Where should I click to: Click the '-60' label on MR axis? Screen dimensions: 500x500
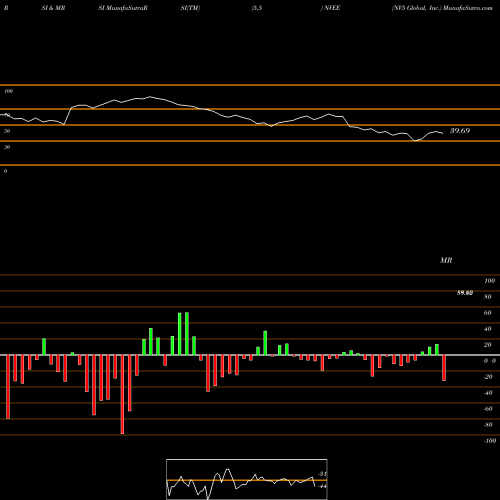point(488,409)
